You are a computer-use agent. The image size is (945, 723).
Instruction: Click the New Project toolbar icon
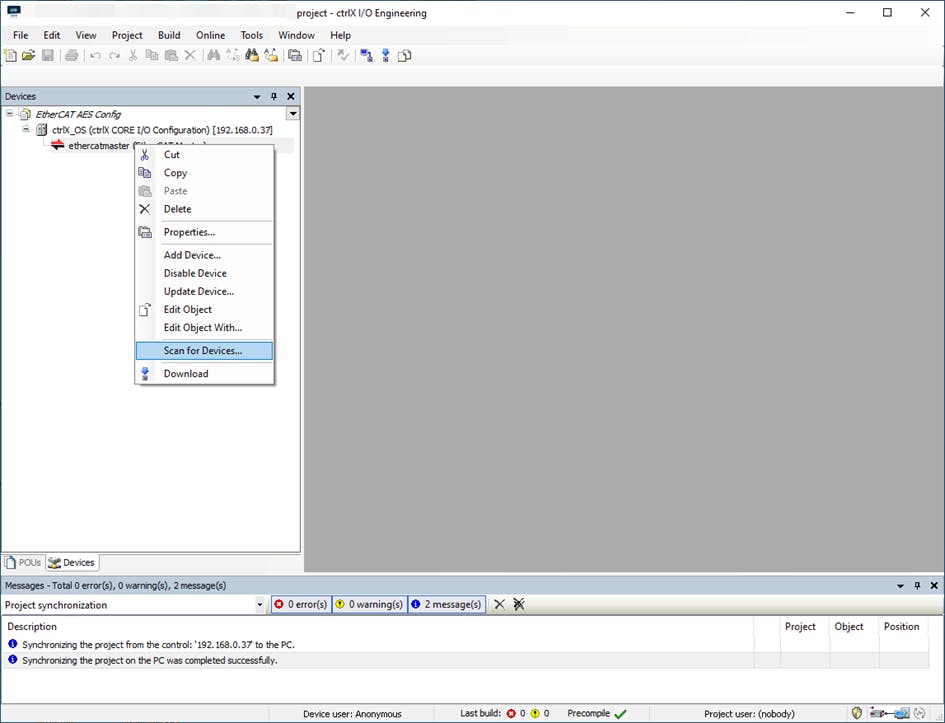coord(10,55)
